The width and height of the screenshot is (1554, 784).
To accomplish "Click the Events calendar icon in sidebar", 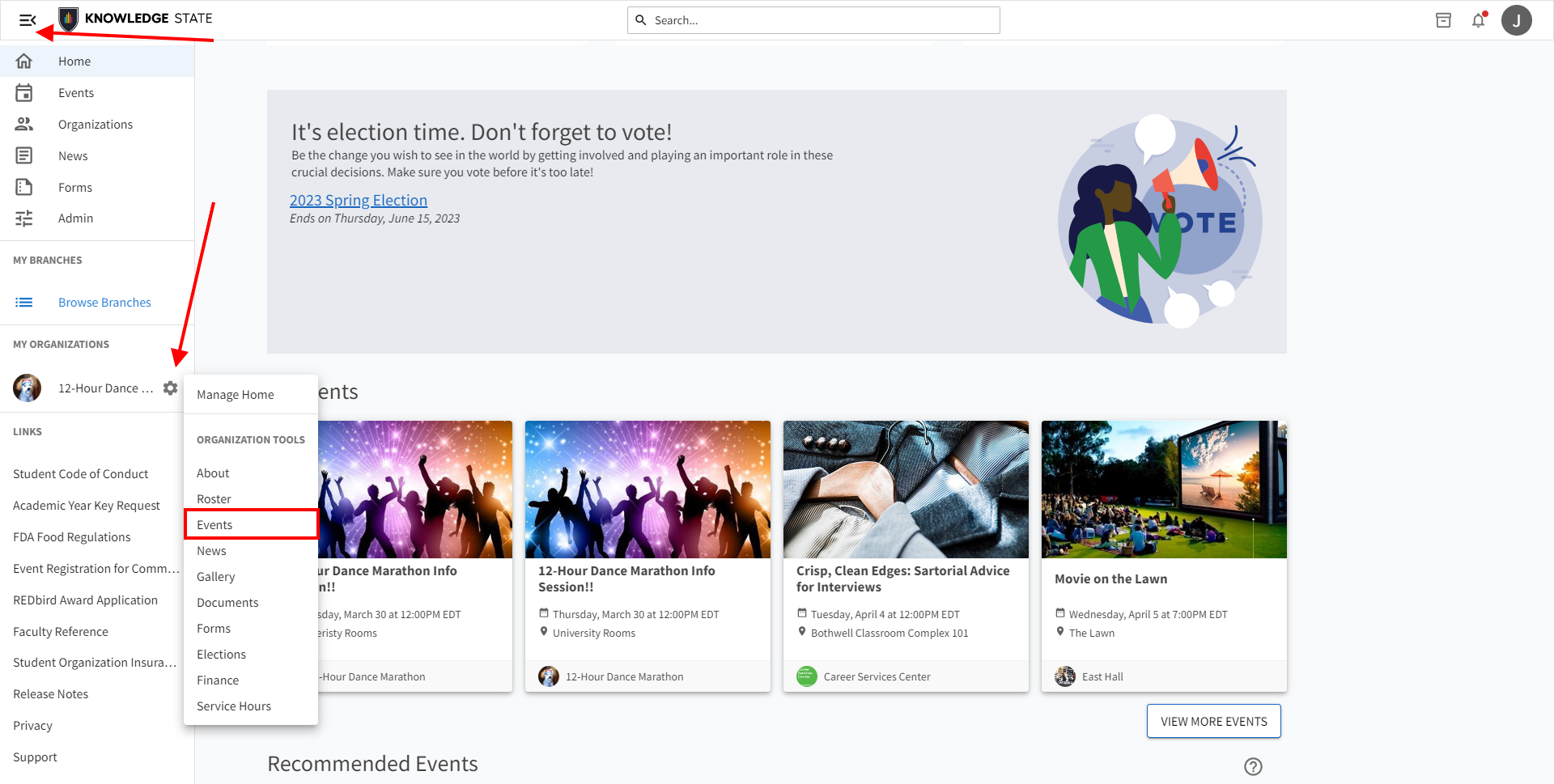I will (24, 93).
